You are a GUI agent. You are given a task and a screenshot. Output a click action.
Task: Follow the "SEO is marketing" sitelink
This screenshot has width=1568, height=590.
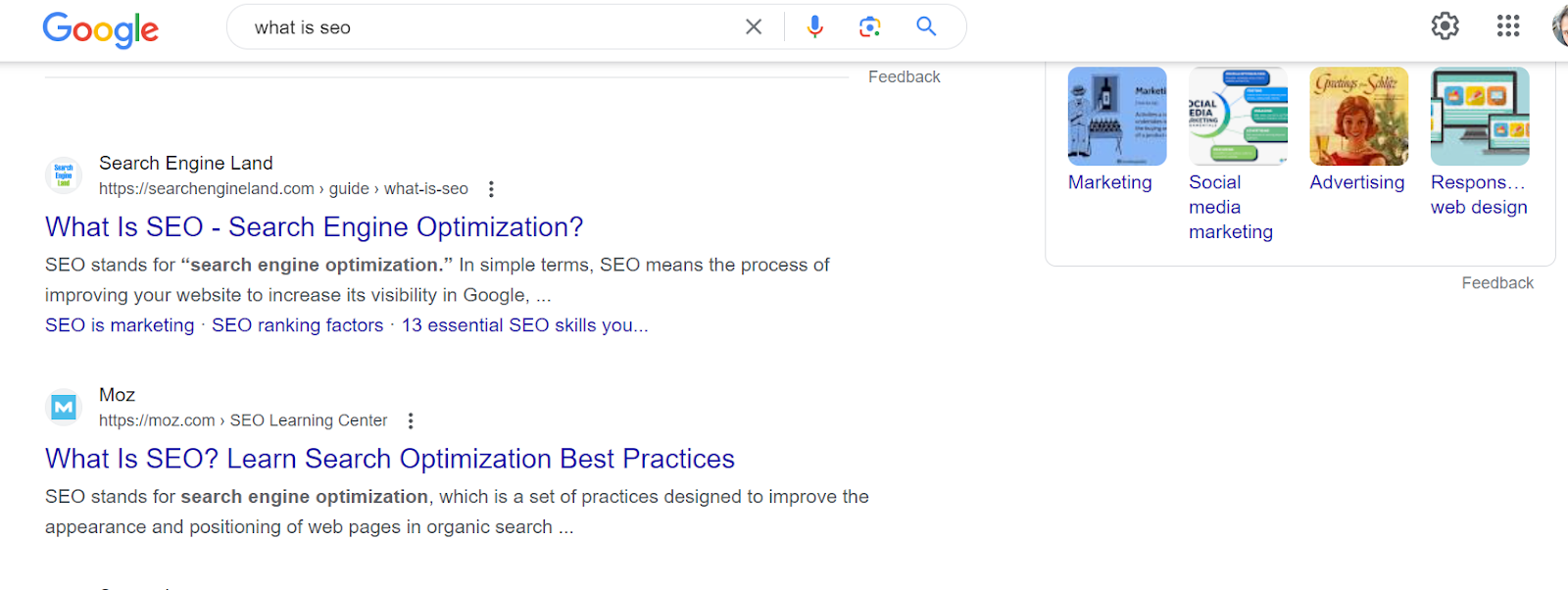click(120, 325)
